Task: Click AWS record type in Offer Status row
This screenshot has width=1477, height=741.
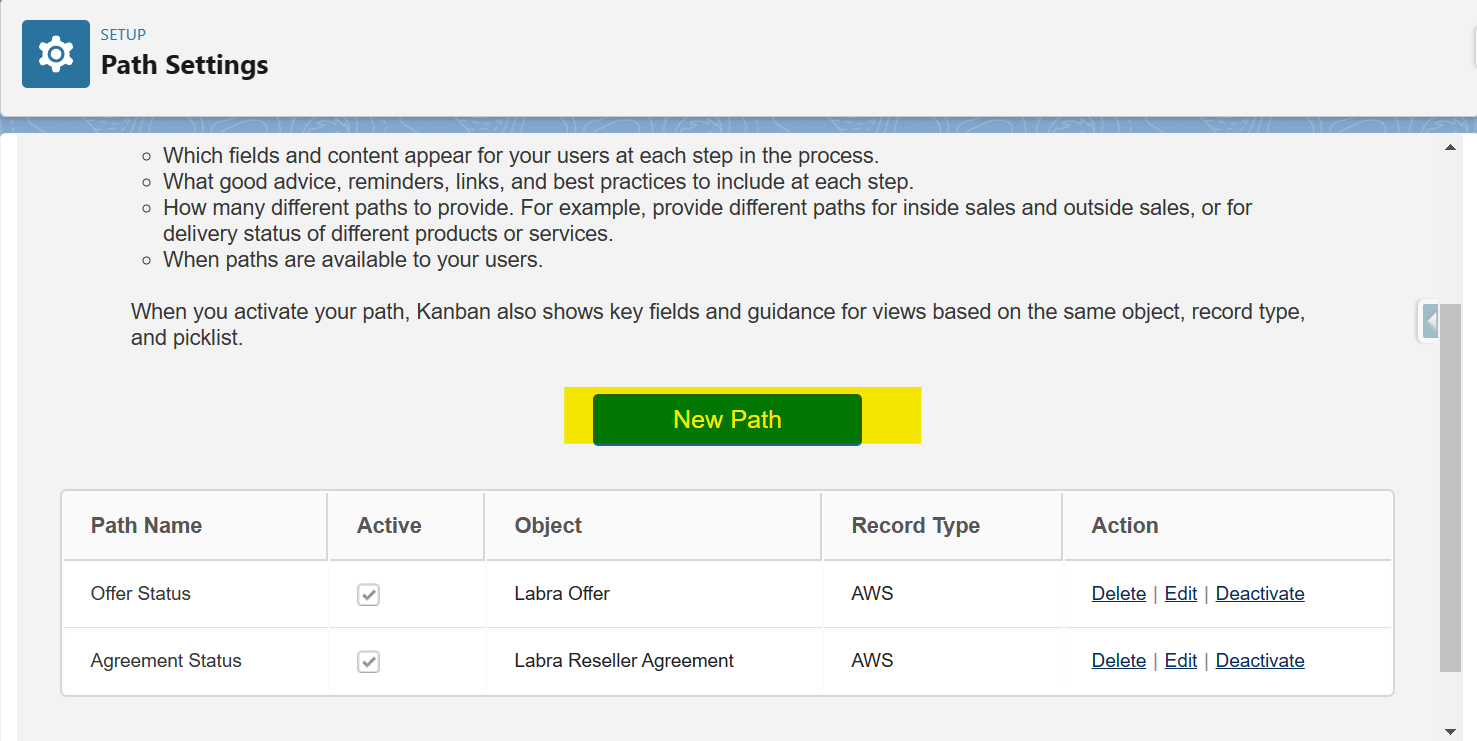Action: (x=873, y=593)
